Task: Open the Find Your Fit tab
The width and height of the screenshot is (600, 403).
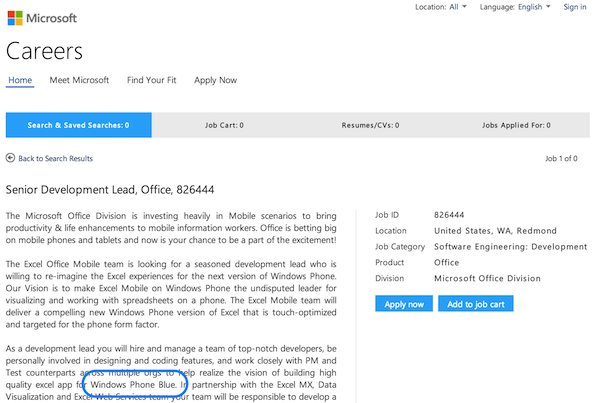Action: [152, 80]
